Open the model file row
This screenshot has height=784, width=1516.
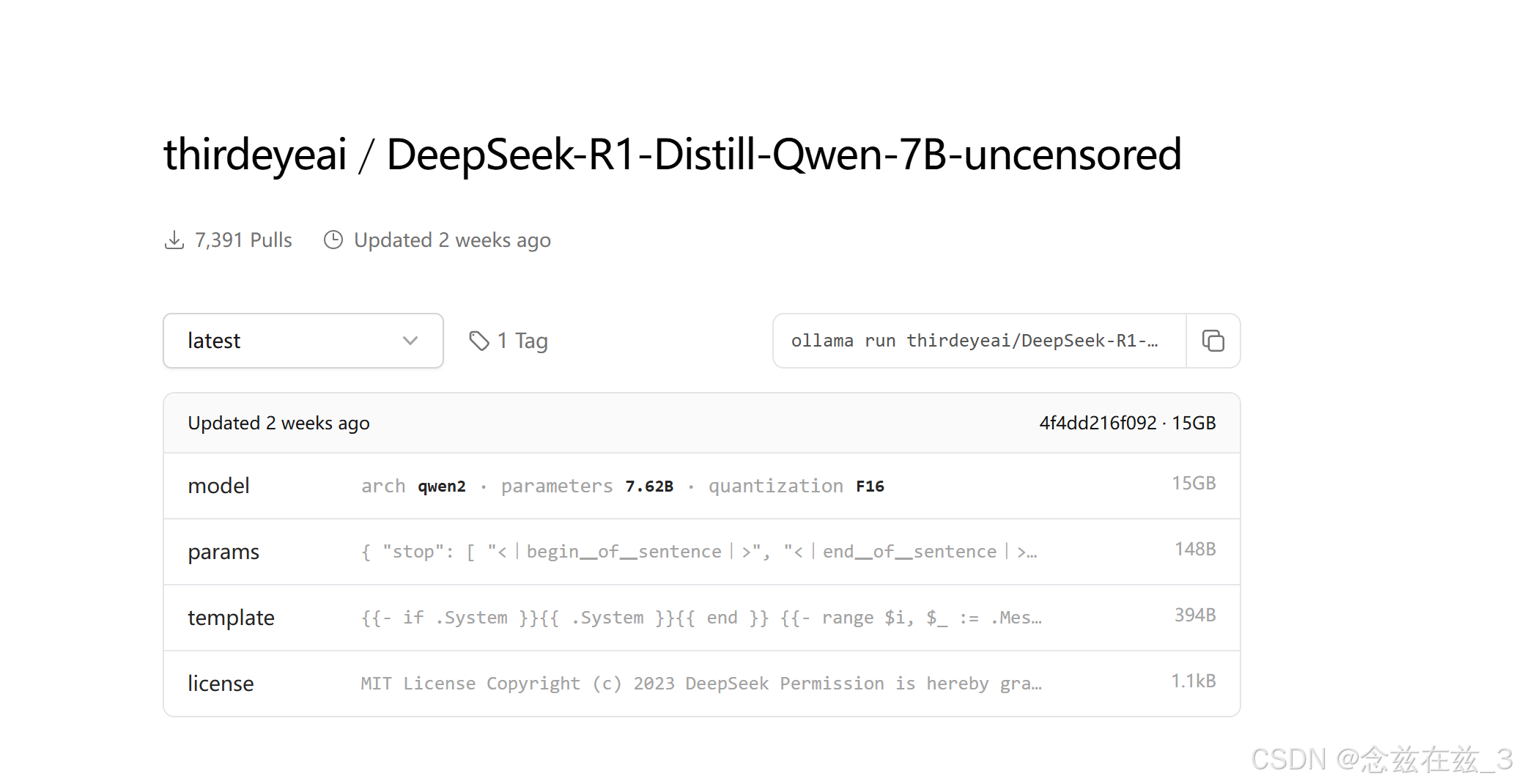702,486
